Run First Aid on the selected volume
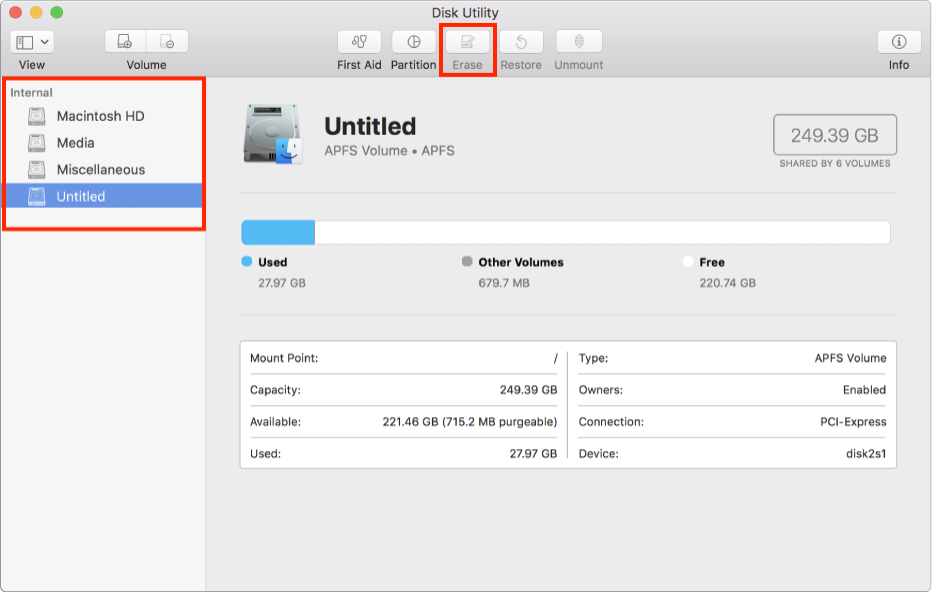This screenshot has height=592, width=934. (359, 45)
